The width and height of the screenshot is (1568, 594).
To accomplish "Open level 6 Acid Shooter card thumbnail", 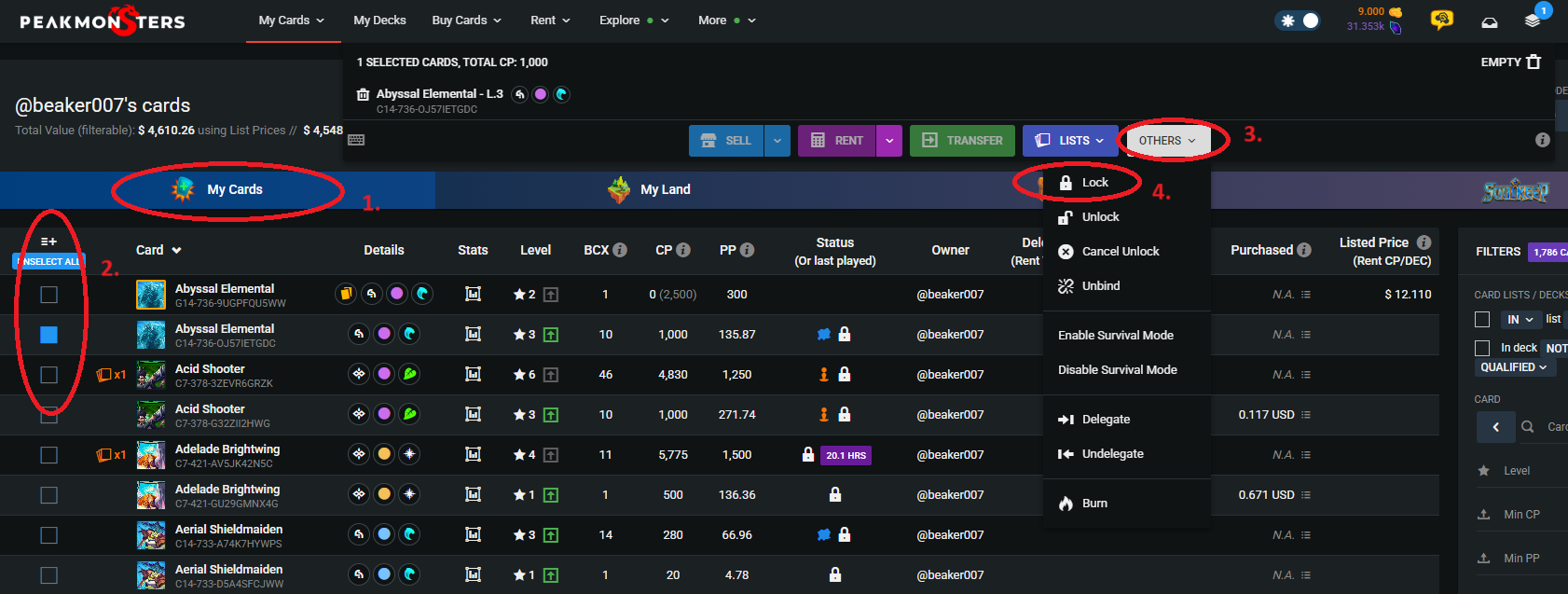I will (151, 374).
